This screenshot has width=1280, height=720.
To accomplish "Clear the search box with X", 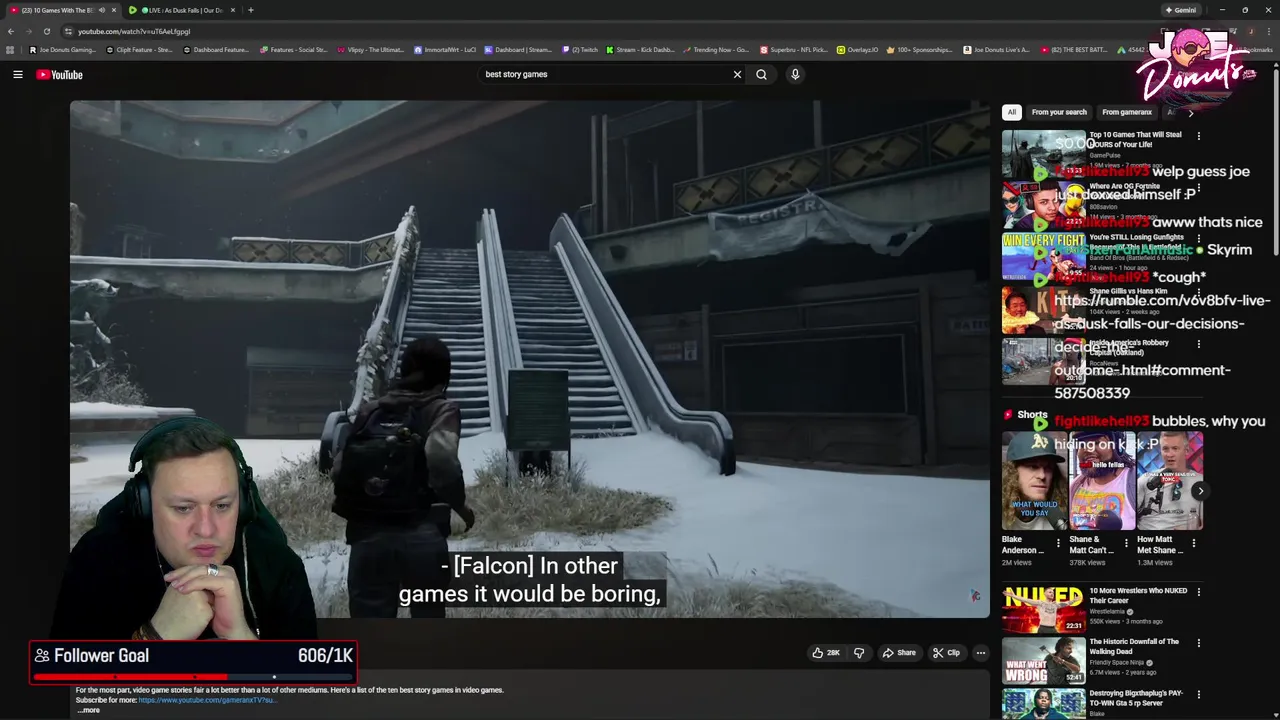I will click(737, 74).
